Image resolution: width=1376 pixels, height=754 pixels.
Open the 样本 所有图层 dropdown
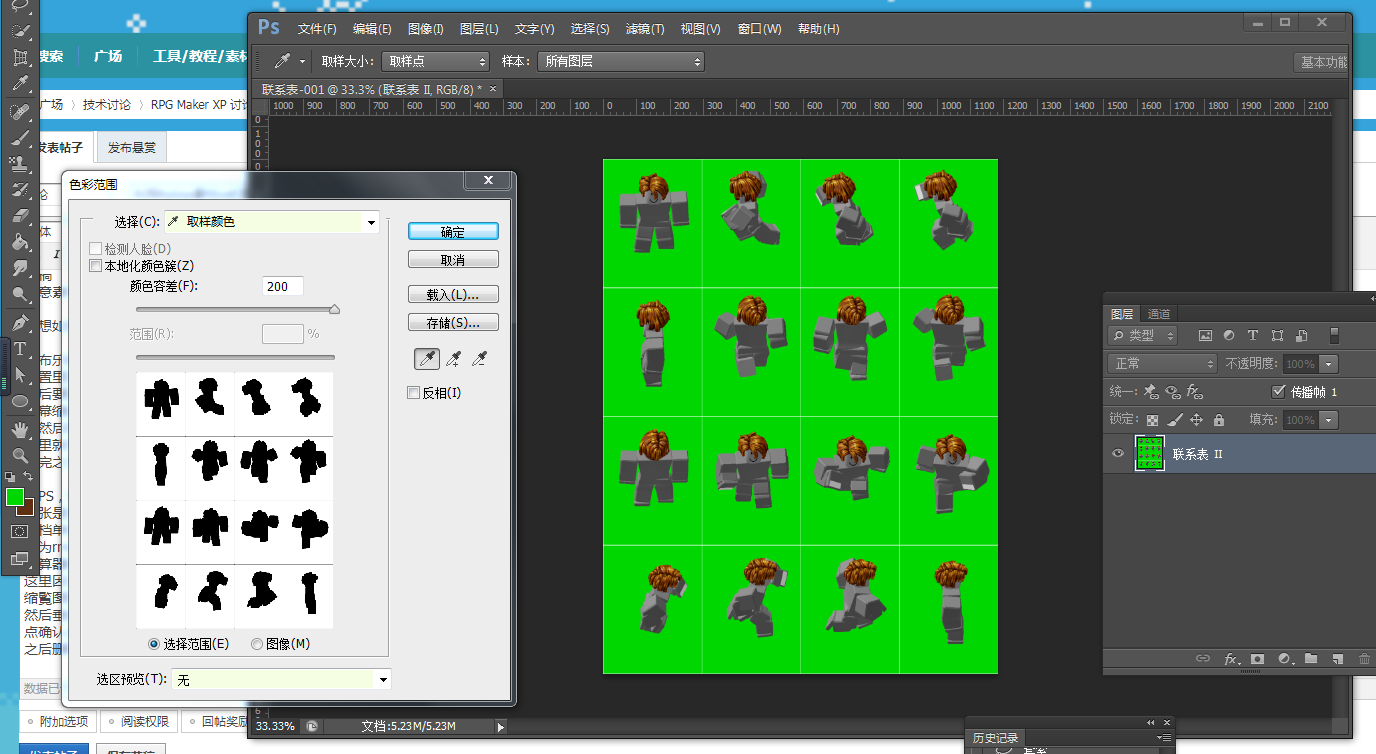click(x=621, y=62)
